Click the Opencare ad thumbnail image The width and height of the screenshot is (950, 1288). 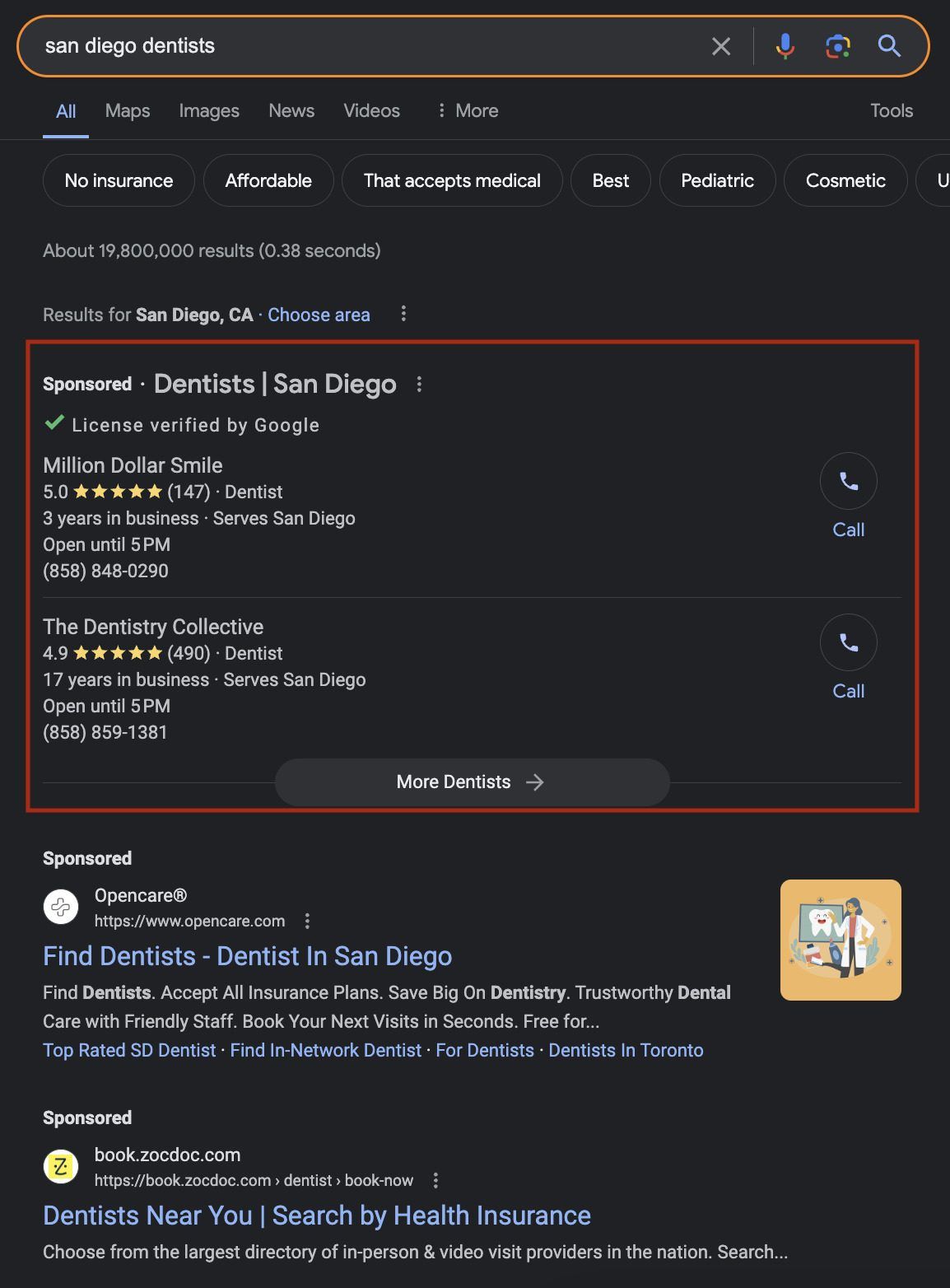(x=841, y=940)
